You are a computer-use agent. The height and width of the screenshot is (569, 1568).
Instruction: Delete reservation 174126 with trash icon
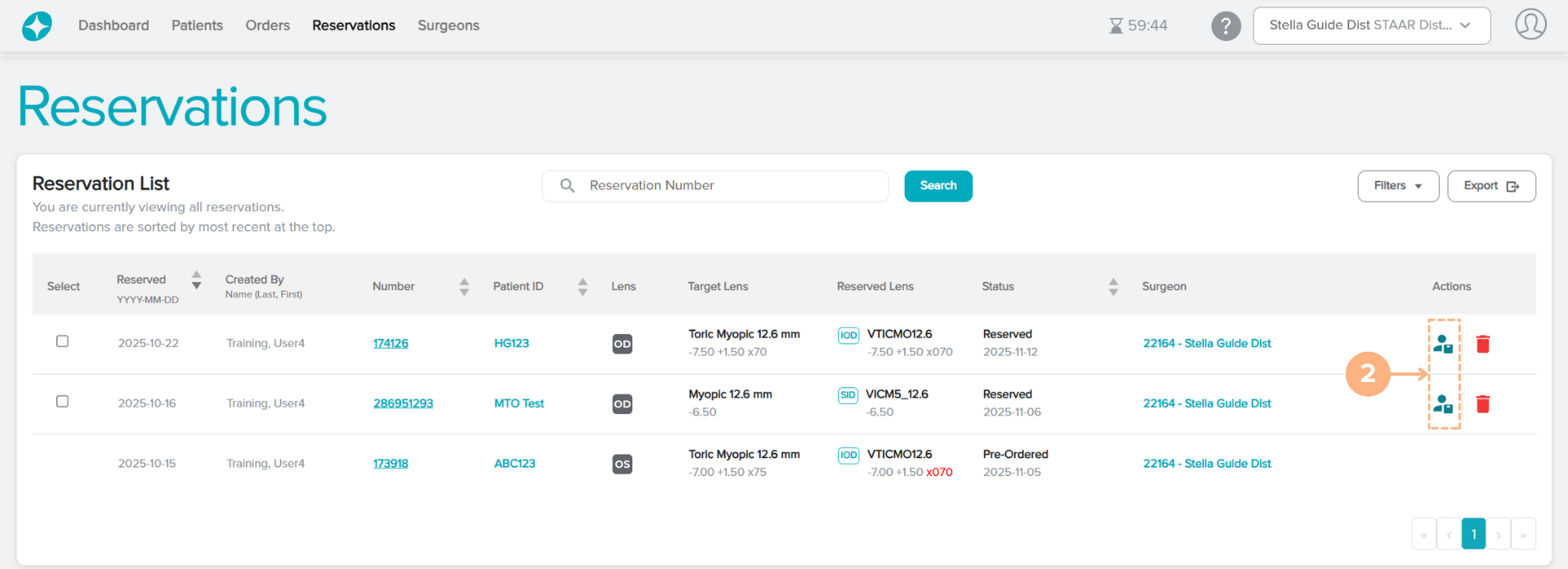click(x=1483, y=344)
